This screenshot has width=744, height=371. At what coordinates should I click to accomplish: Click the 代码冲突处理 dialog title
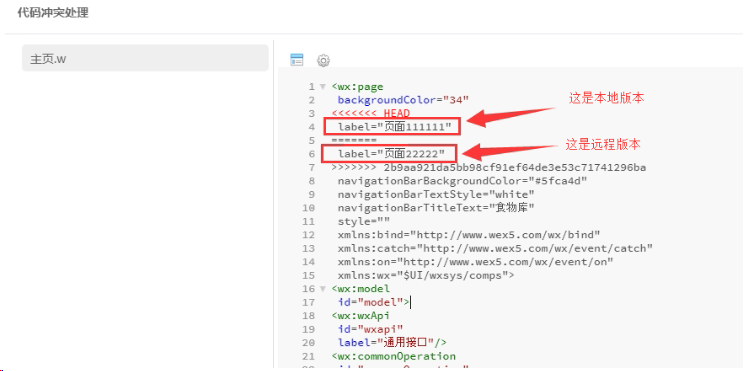53,13
